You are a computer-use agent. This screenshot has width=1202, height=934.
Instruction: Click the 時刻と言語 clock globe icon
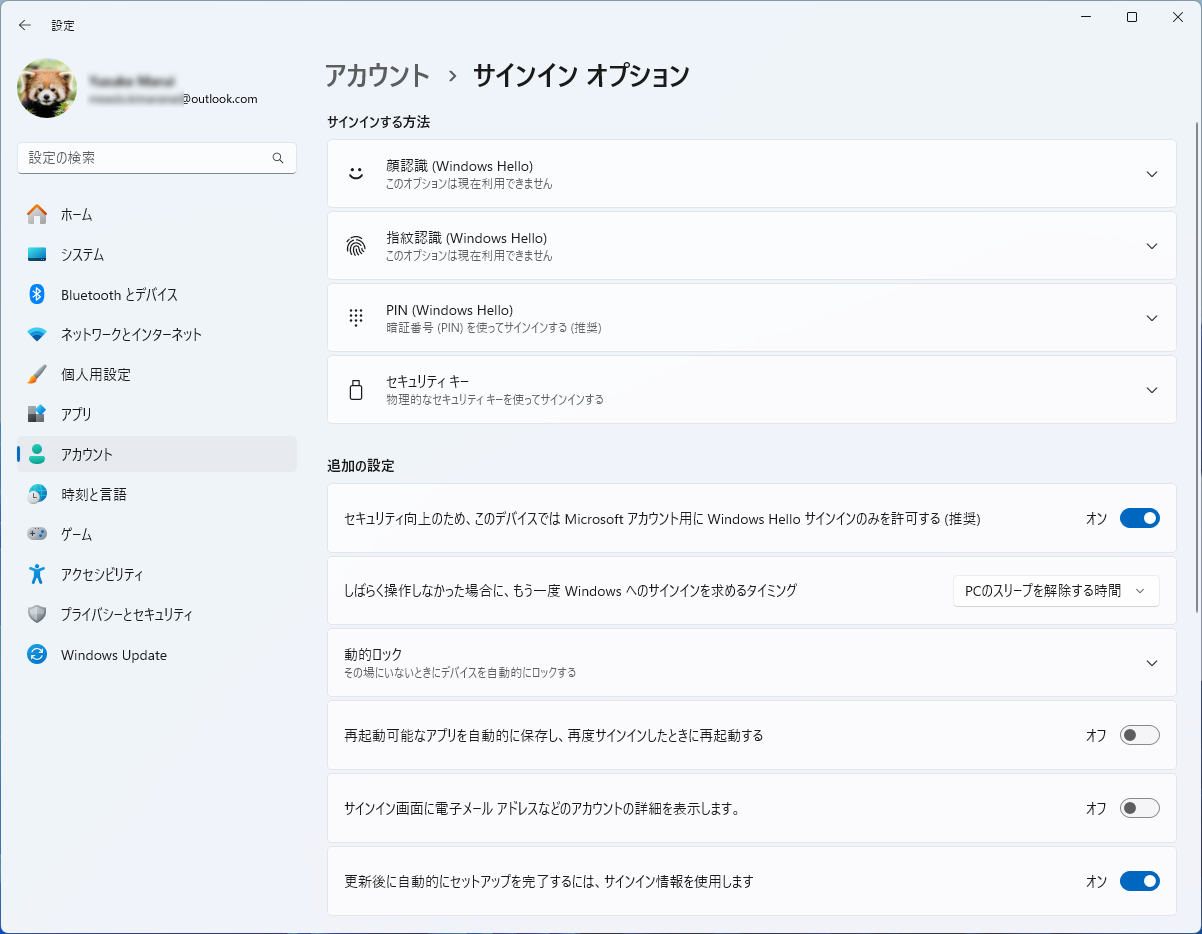point(37,494)
